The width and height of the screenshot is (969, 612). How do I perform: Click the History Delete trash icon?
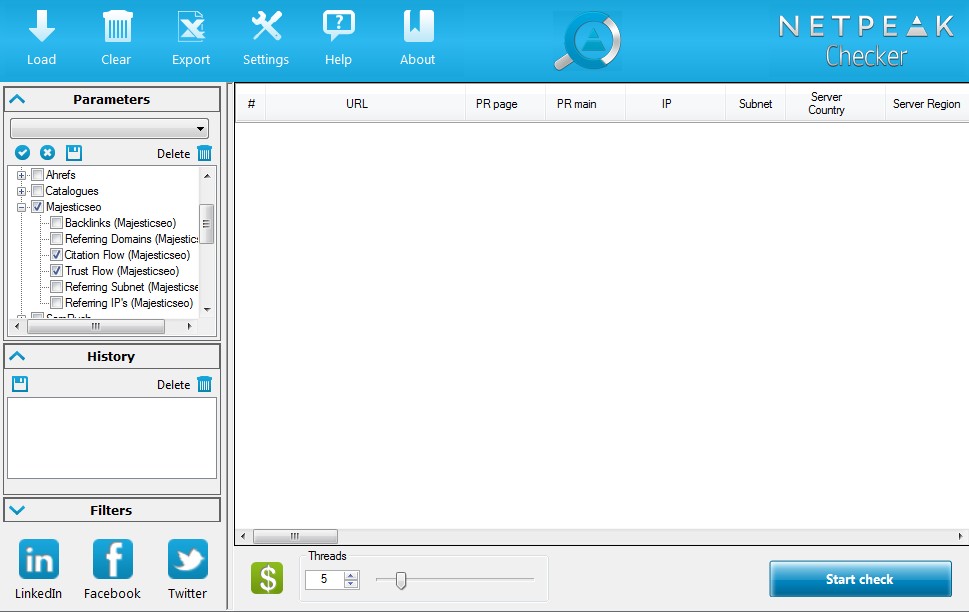[205, 384]
